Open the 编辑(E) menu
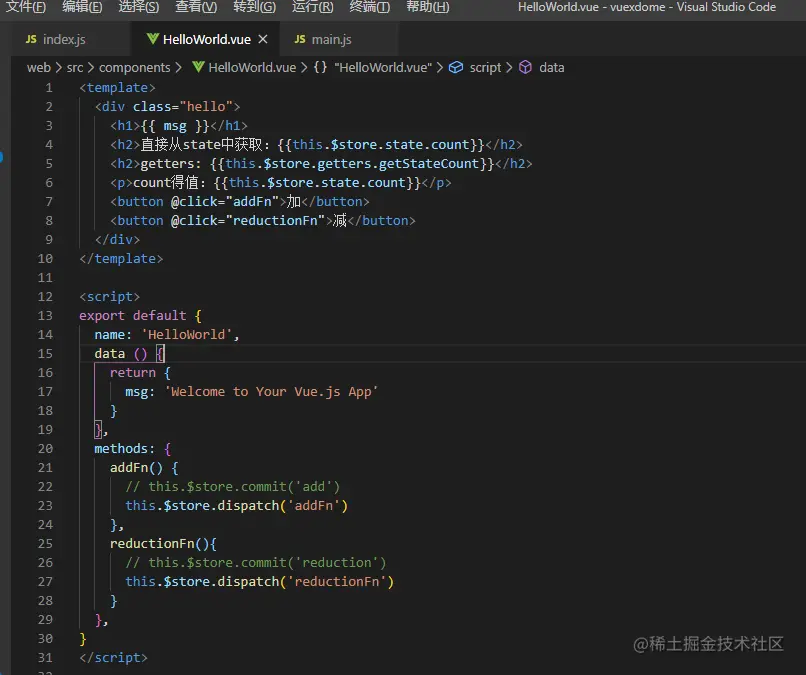The image size is (806, 675). click(x=82, y=7)
